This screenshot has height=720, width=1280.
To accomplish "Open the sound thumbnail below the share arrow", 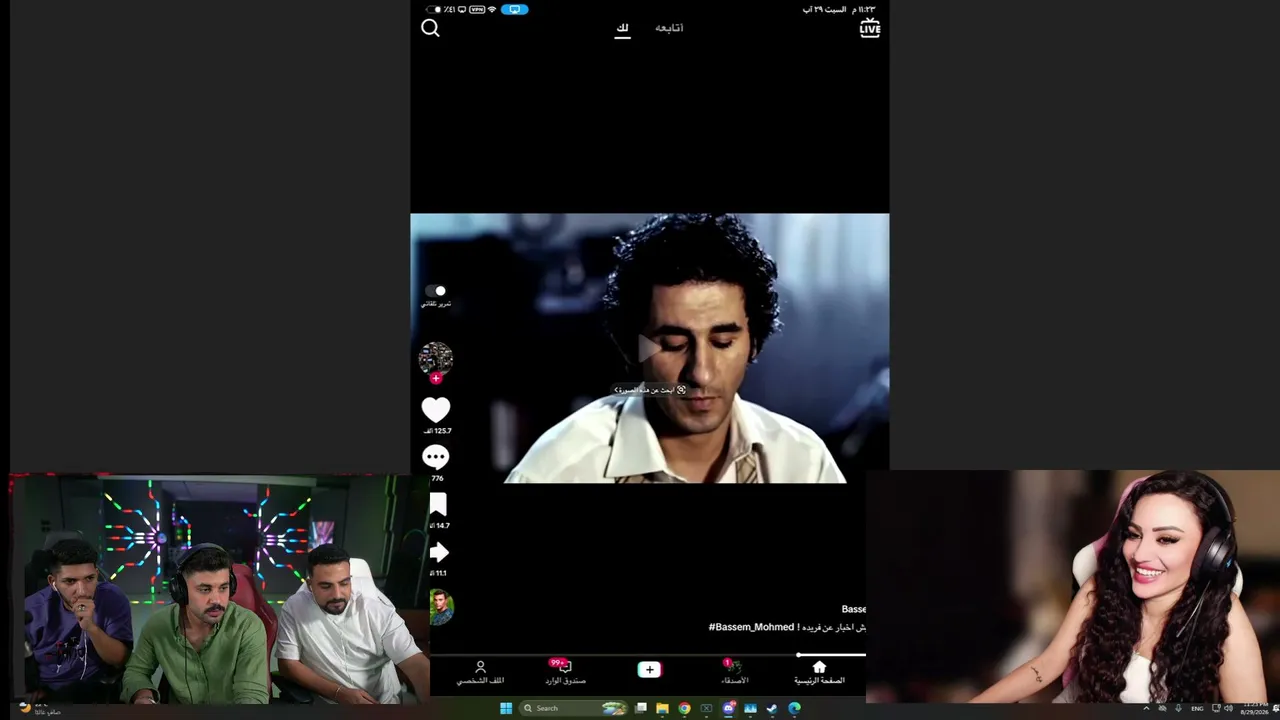I will [x=441, y=607].
